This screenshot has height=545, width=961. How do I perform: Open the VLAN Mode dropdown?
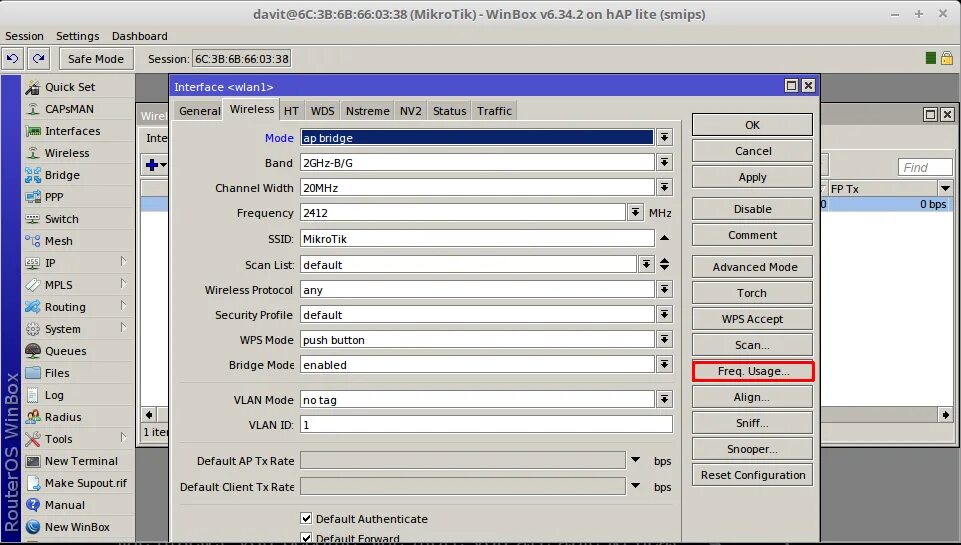tap(664, 400)
